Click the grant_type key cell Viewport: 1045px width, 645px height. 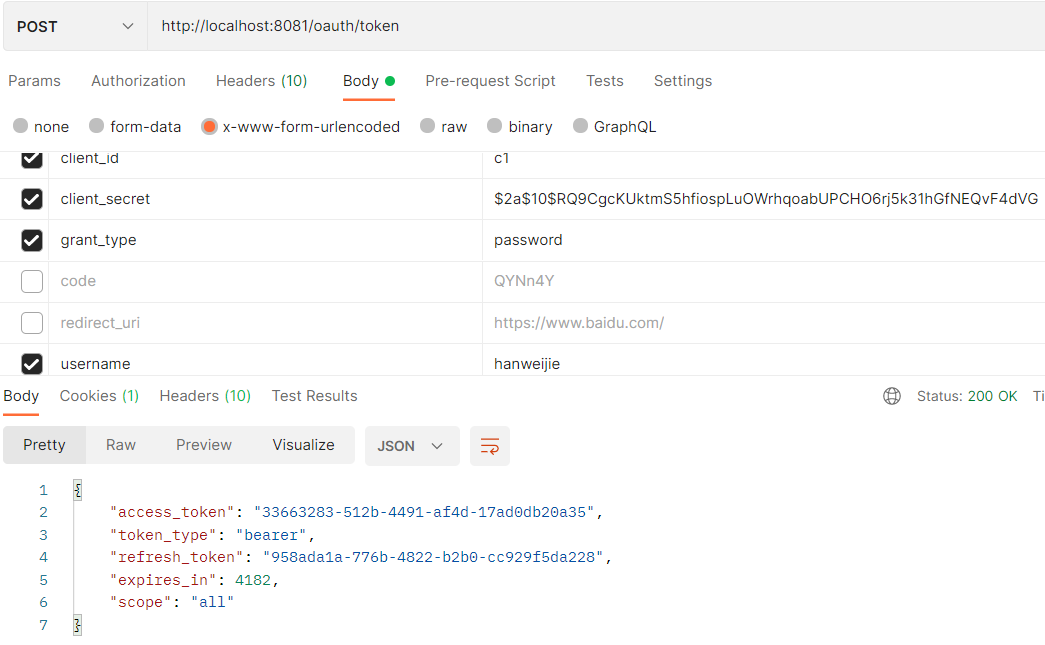[x=265, y=241]
